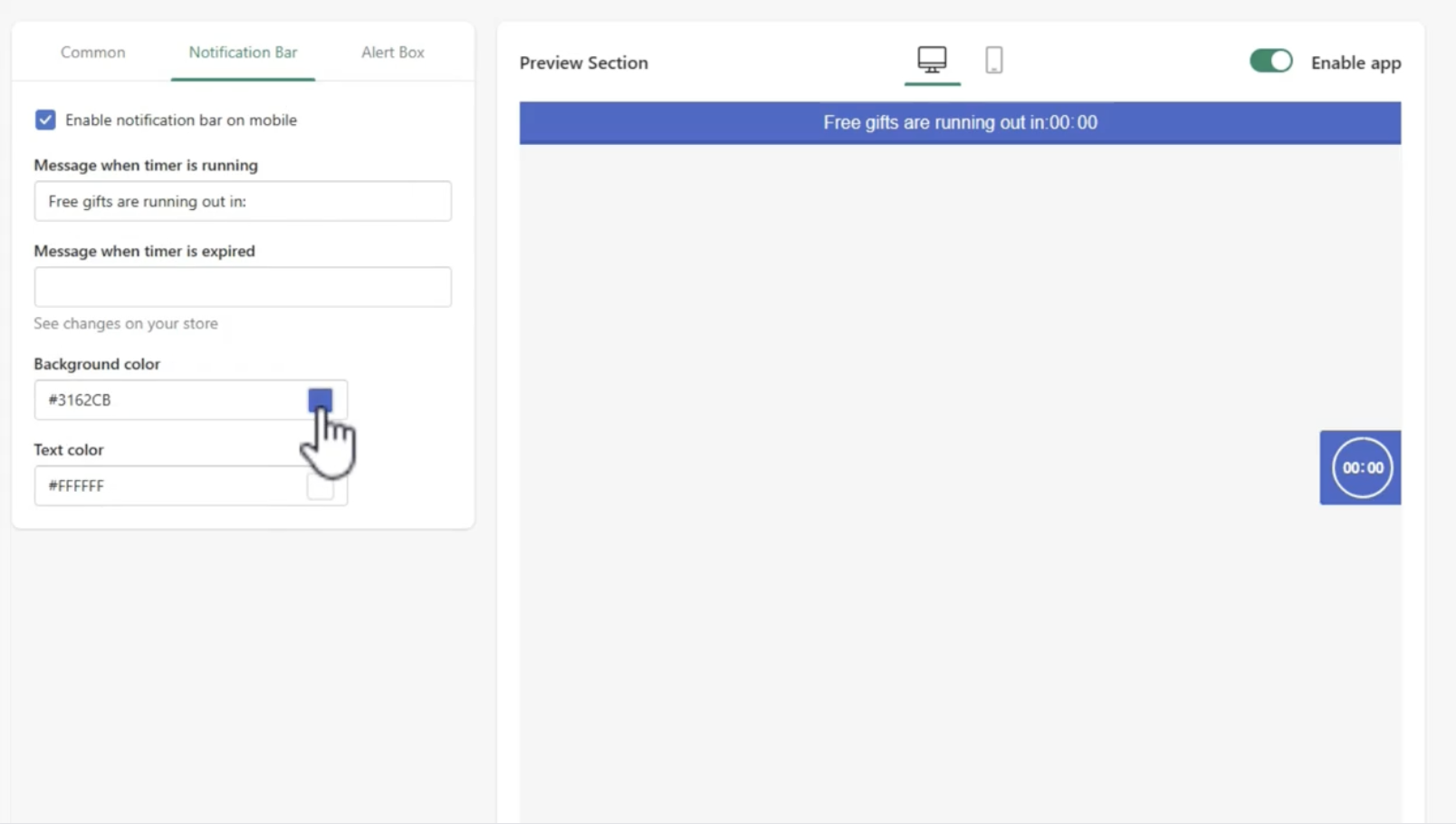Click the Preview Section heading

584,62
